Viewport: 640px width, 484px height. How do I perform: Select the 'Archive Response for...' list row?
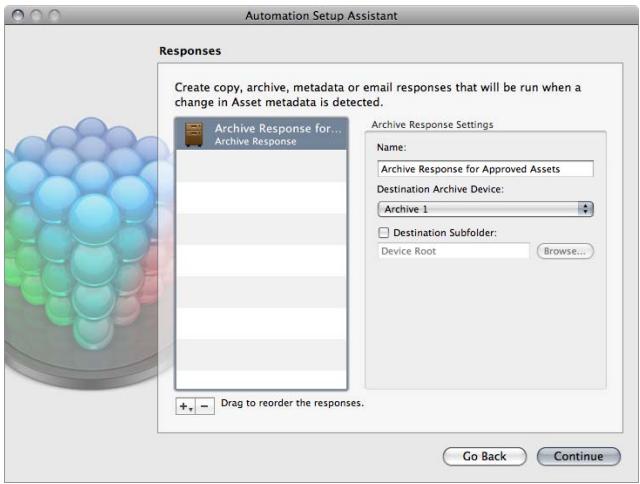[x=261, y=134]
